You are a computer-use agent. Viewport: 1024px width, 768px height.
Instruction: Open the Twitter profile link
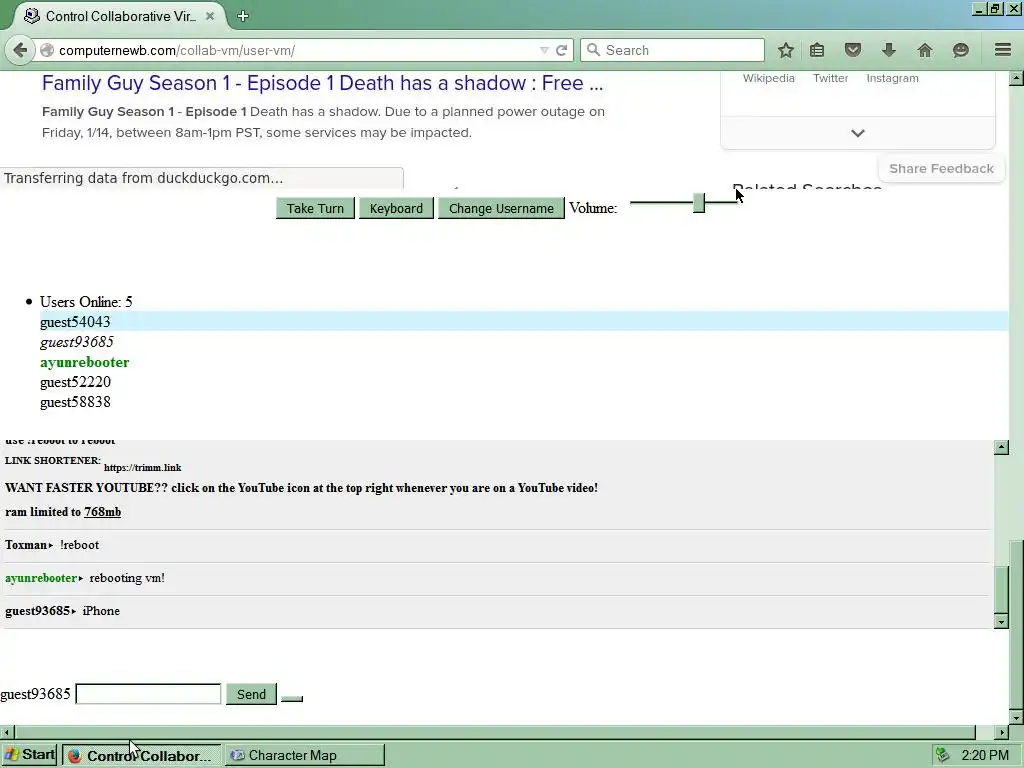(831, 78)
